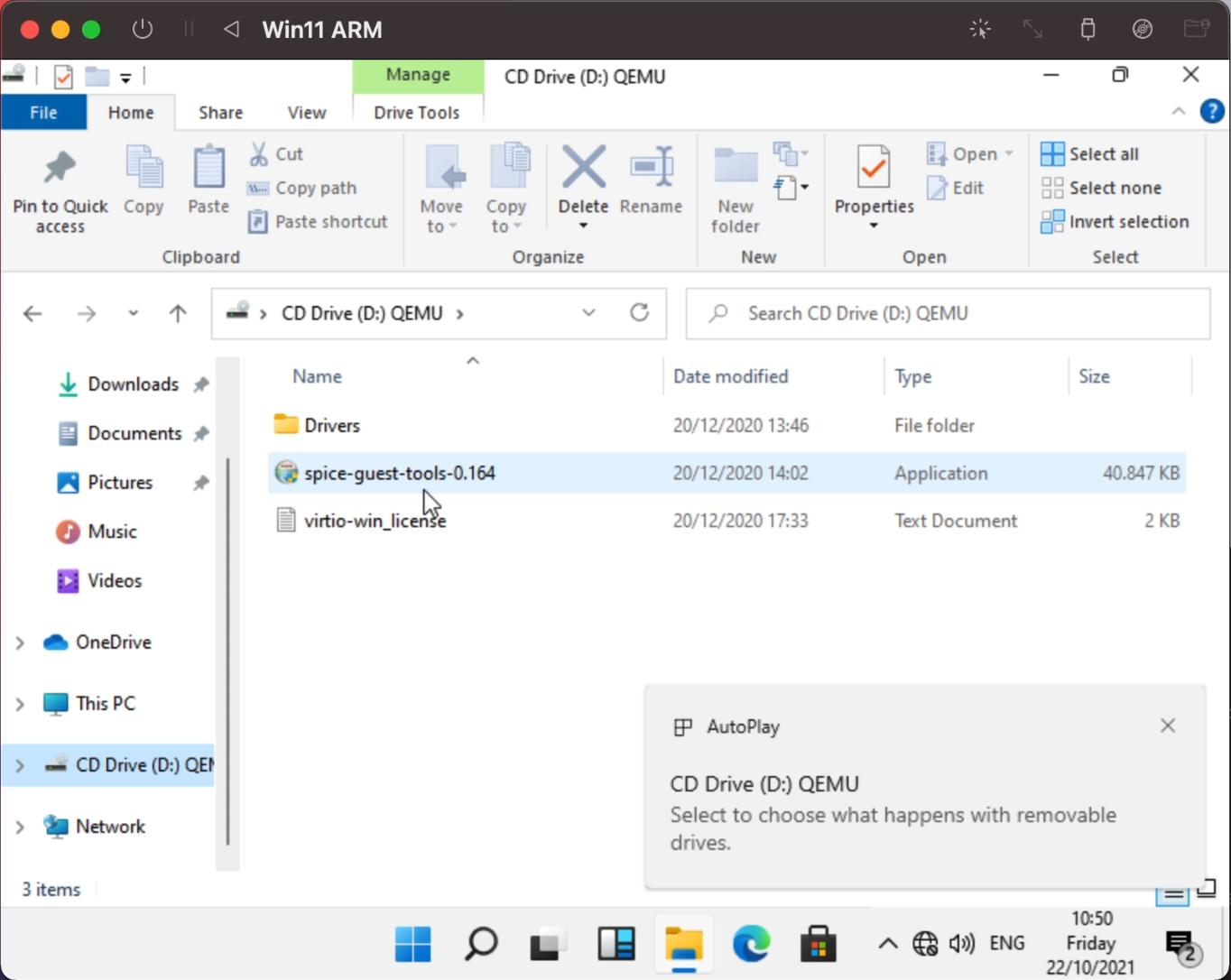Expand This PC in the sidebar

(20, 703)
